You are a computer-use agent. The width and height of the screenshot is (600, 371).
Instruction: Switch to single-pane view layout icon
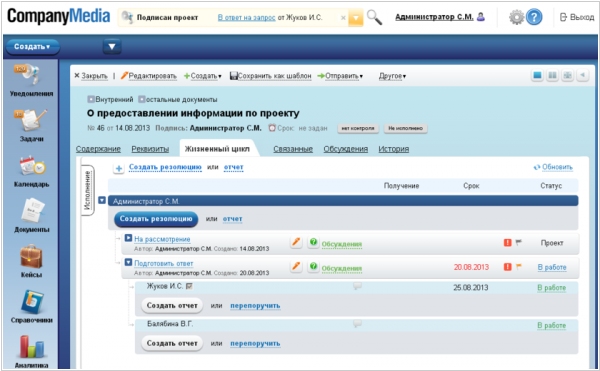click(537, 75)
